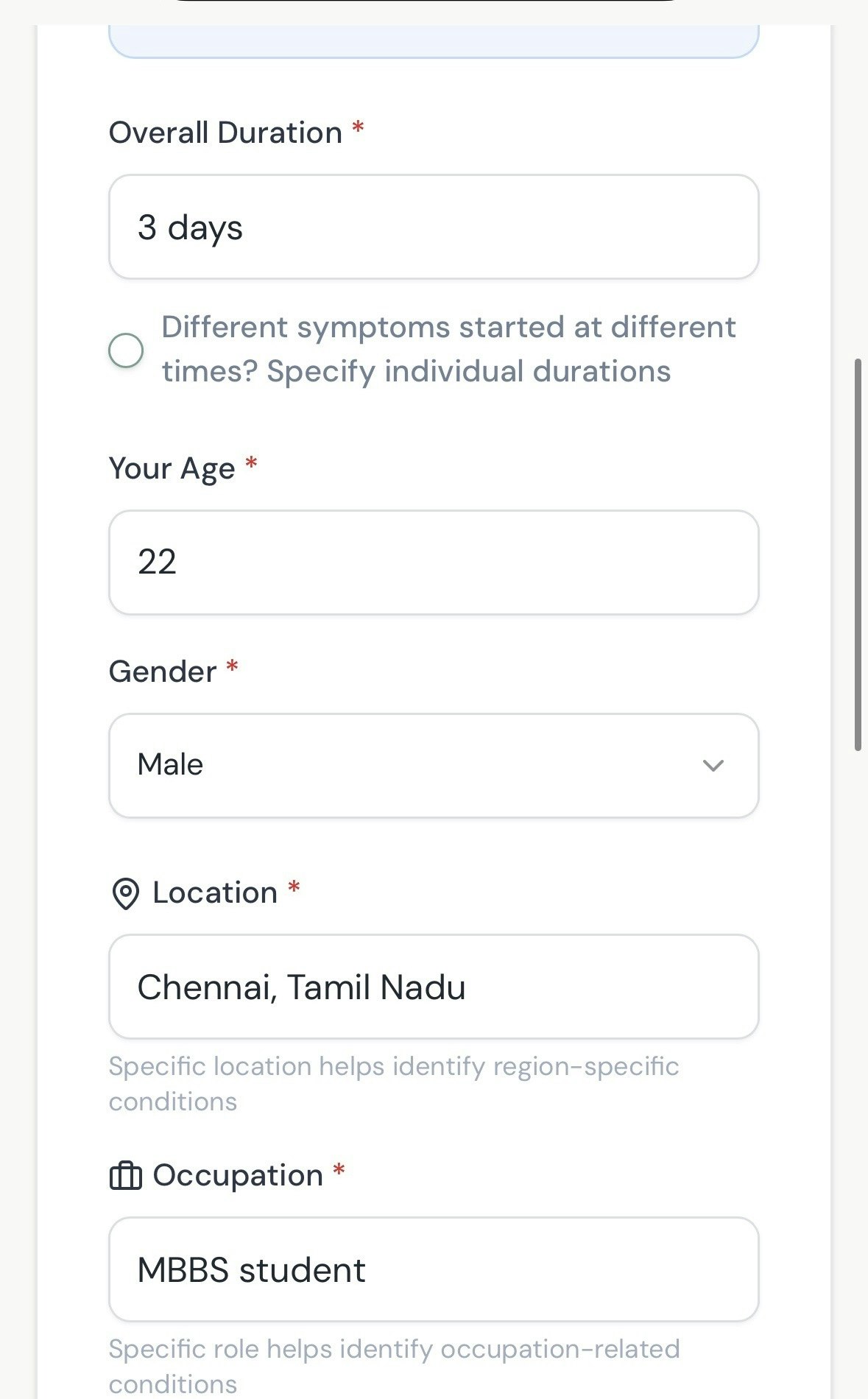This screenshot has width=868, height=1399.
Task: Click the 'Overall Duration' field label
Action: 225,133
